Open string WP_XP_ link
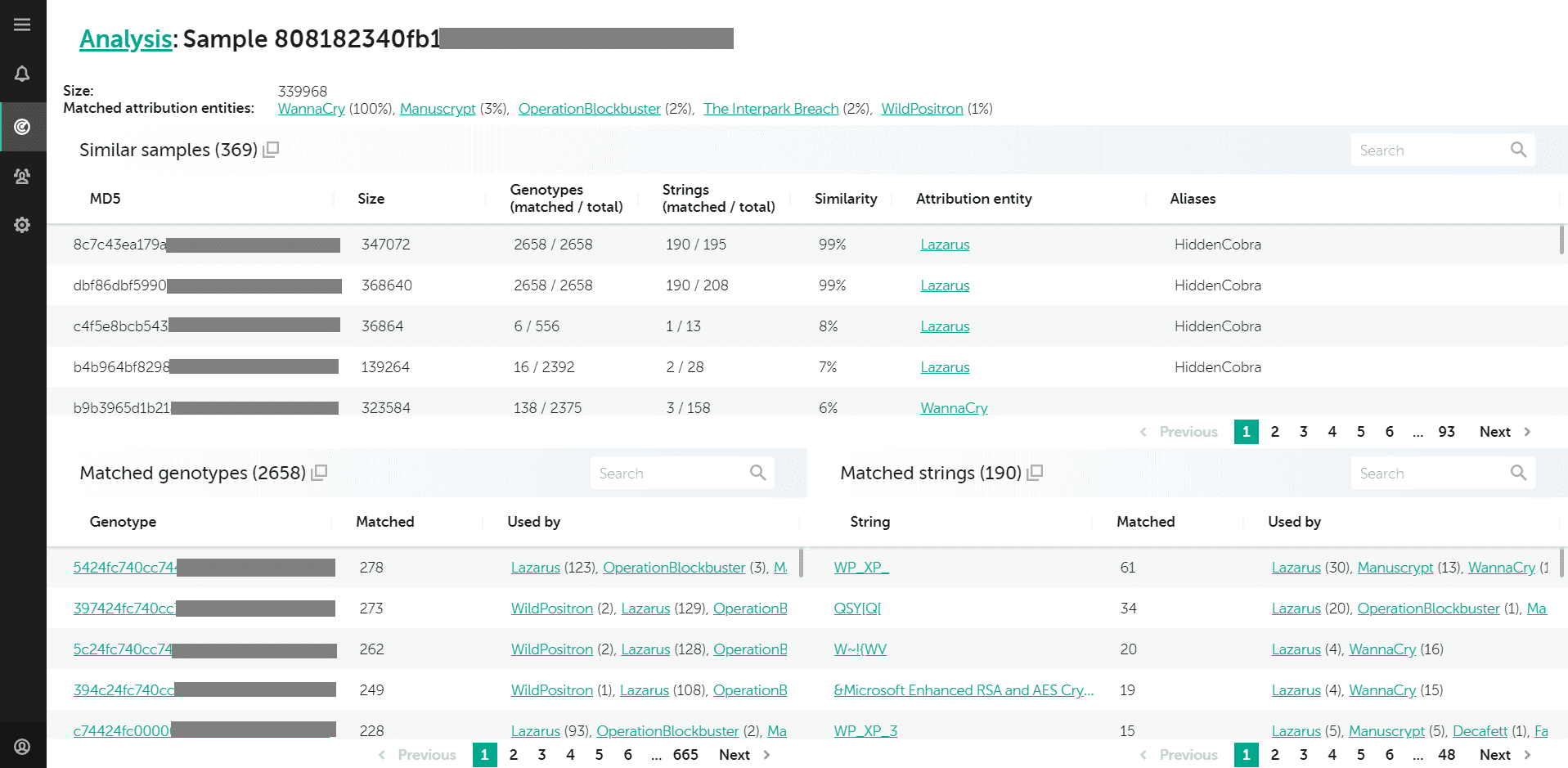The image size is (1568, 768). pyautogui.click(x=860, y=568)
